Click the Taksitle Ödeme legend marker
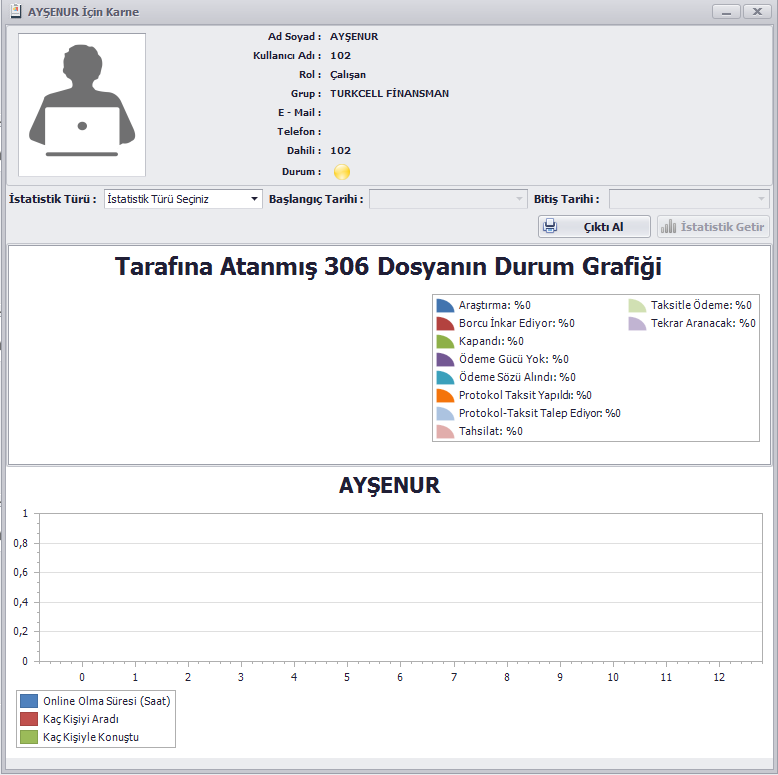The height and width of the screenshot is (775, 778). 637,305
